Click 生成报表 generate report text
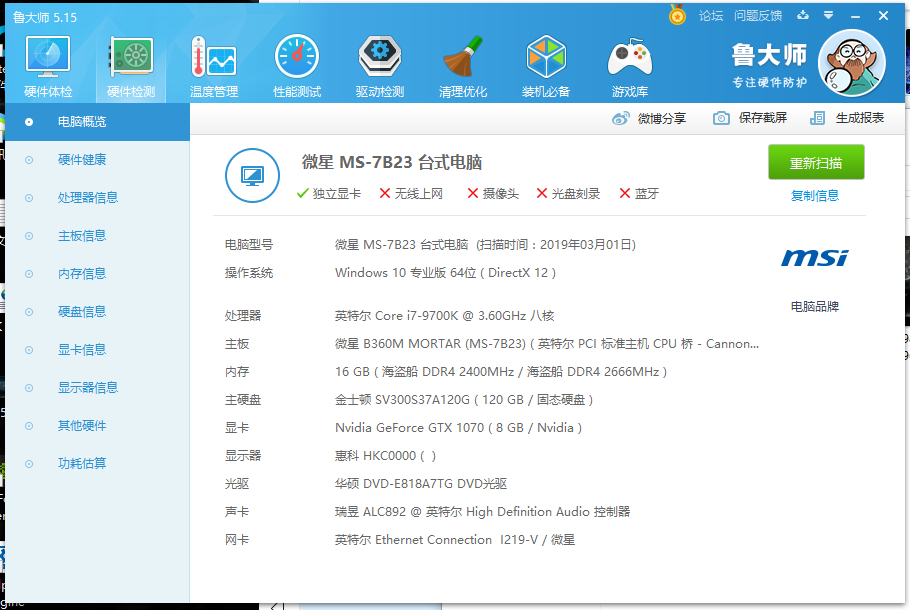 [860, 118]
